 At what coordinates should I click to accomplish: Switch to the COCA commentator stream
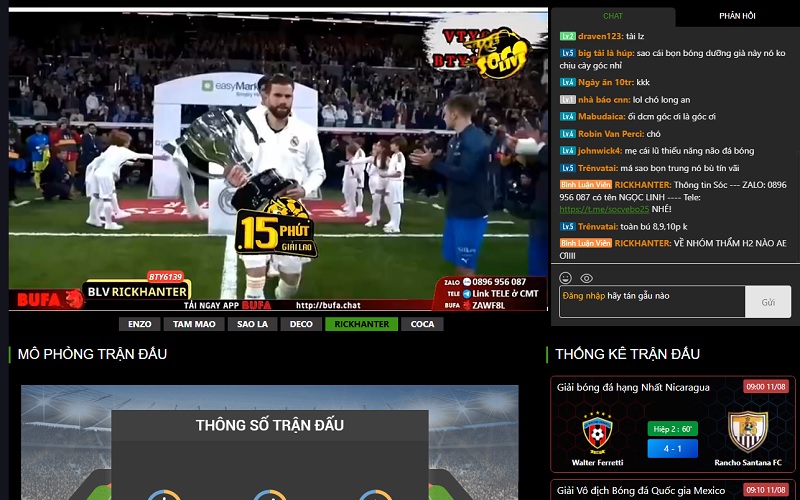pos(422,324)
